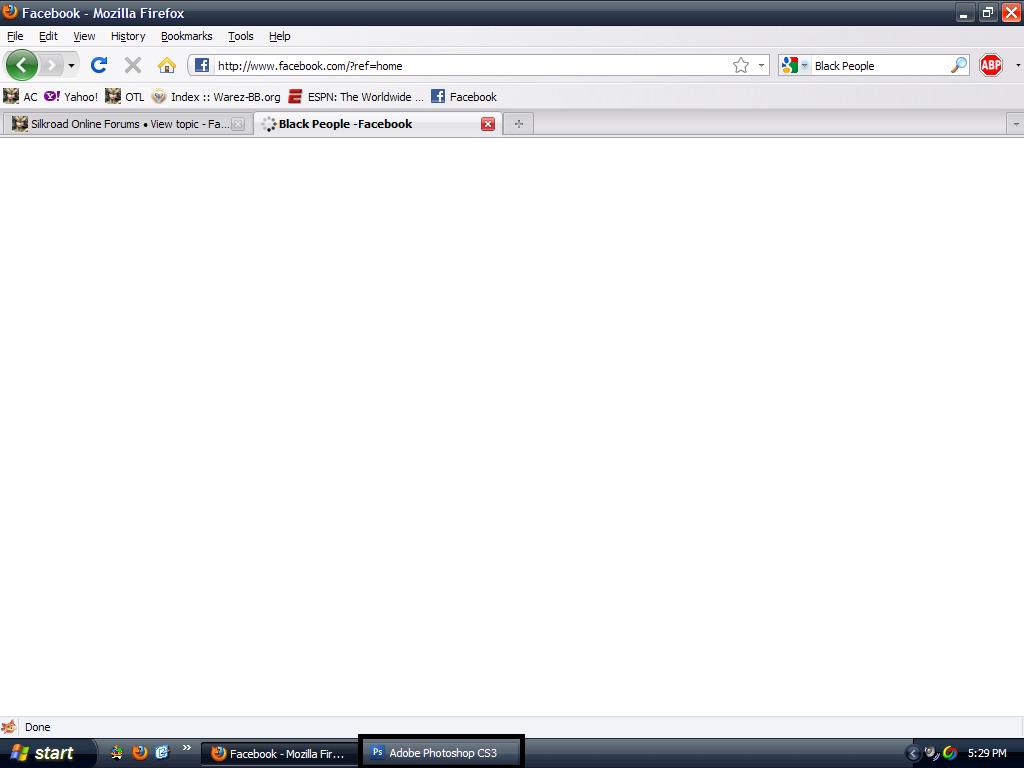Open the Tools menu

coord(240,36)
